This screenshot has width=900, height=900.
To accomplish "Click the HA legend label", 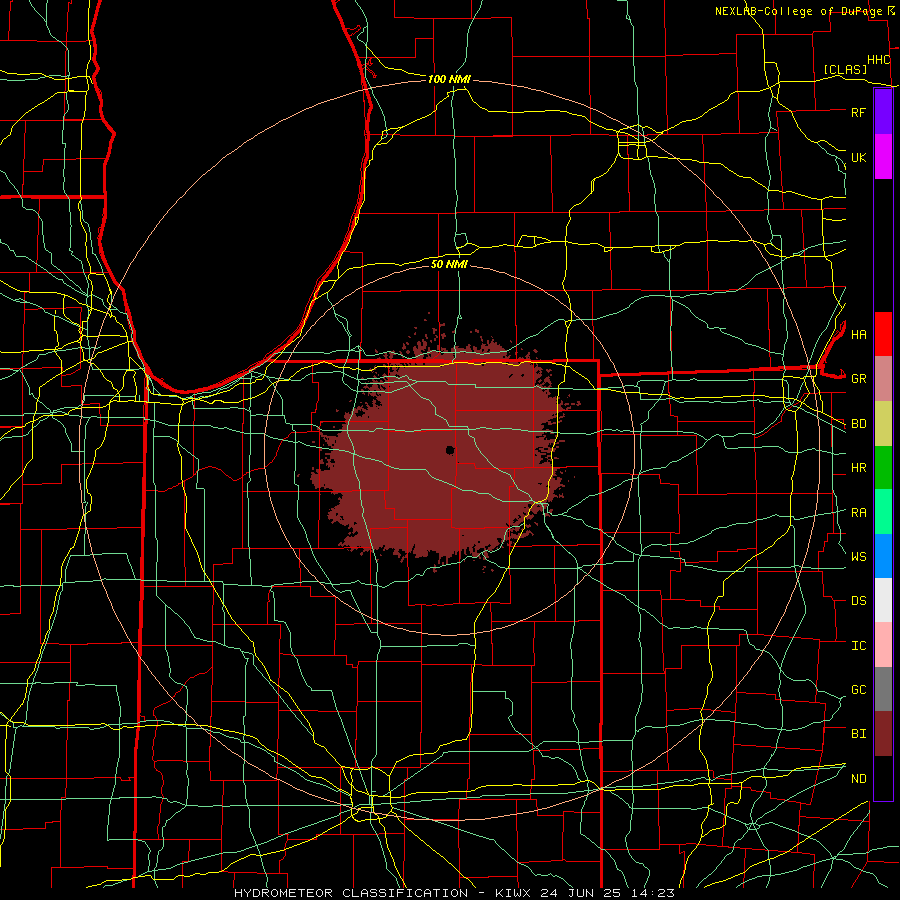I will pyautogui.click(x=858, y=334).
